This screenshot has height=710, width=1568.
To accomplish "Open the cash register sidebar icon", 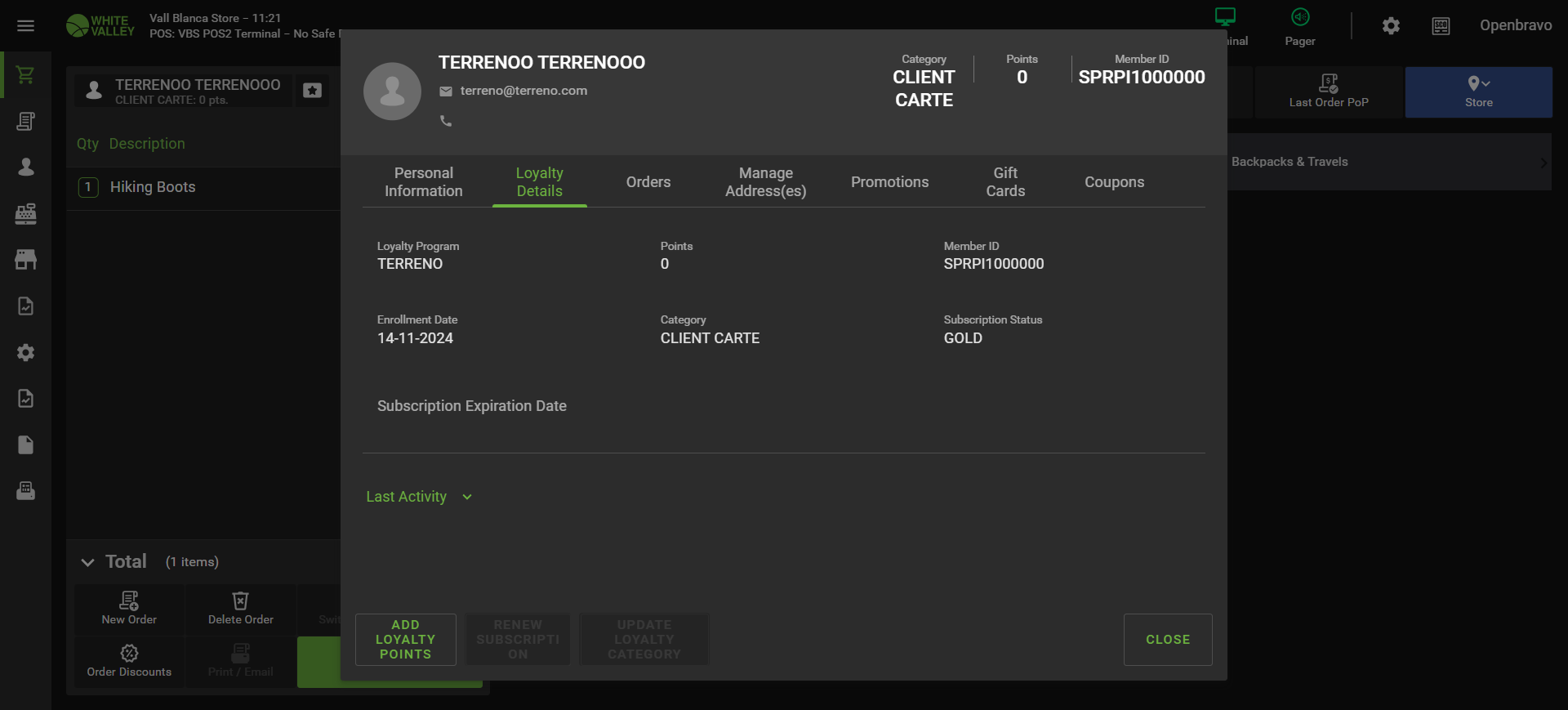I will click(25, 213).
